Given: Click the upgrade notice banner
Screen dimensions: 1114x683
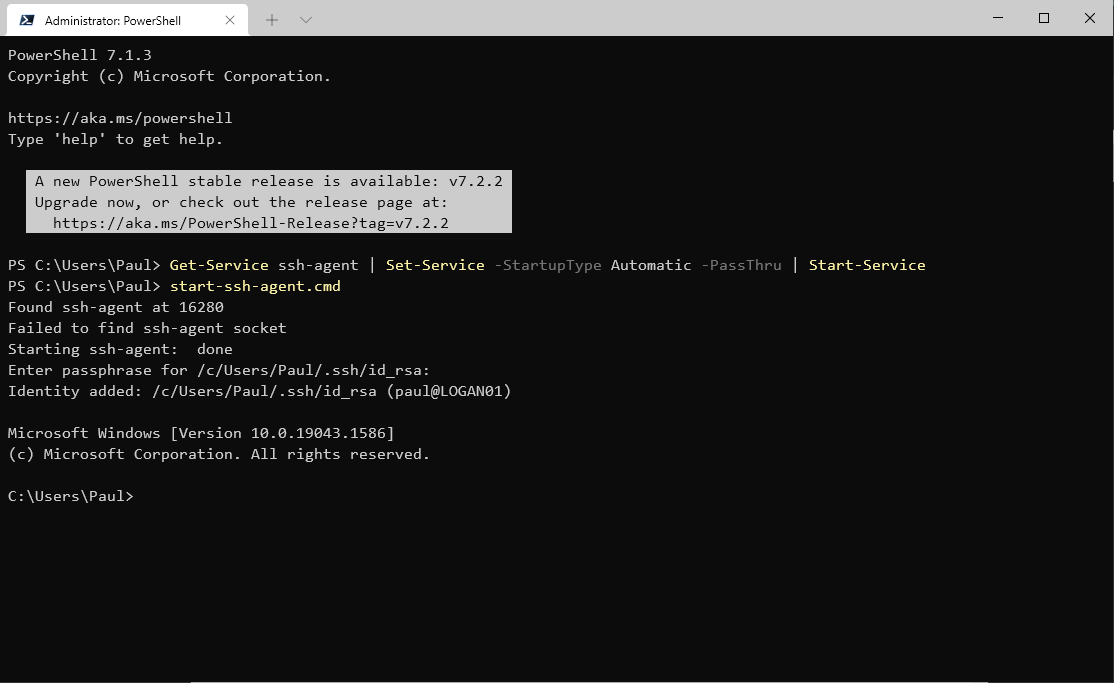Looking at the screenshot, I should tap(268, 201).
